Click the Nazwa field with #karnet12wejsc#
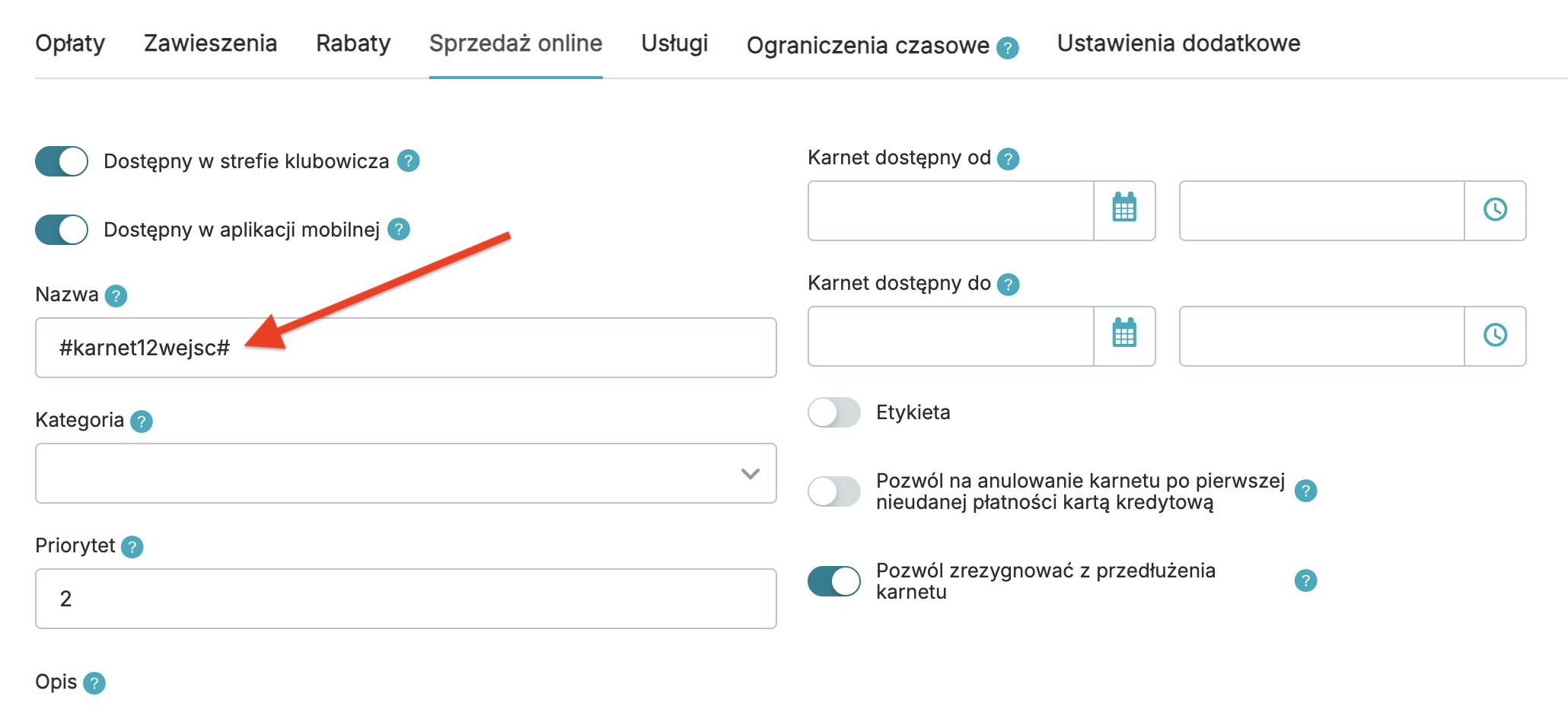Image resolution: width=1568 pixels, height=706 pixels. (406, 348)
